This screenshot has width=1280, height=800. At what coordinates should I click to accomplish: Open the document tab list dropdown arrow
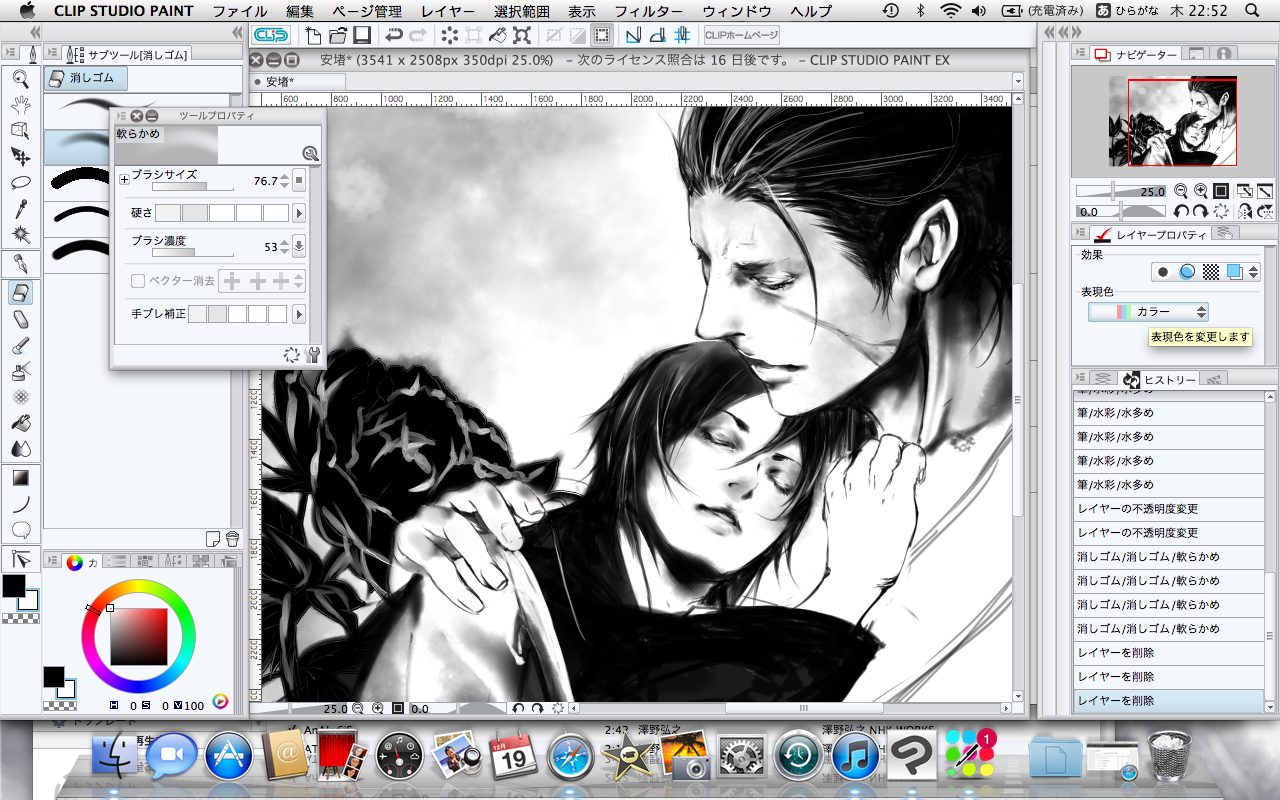tap(1018, 80)
